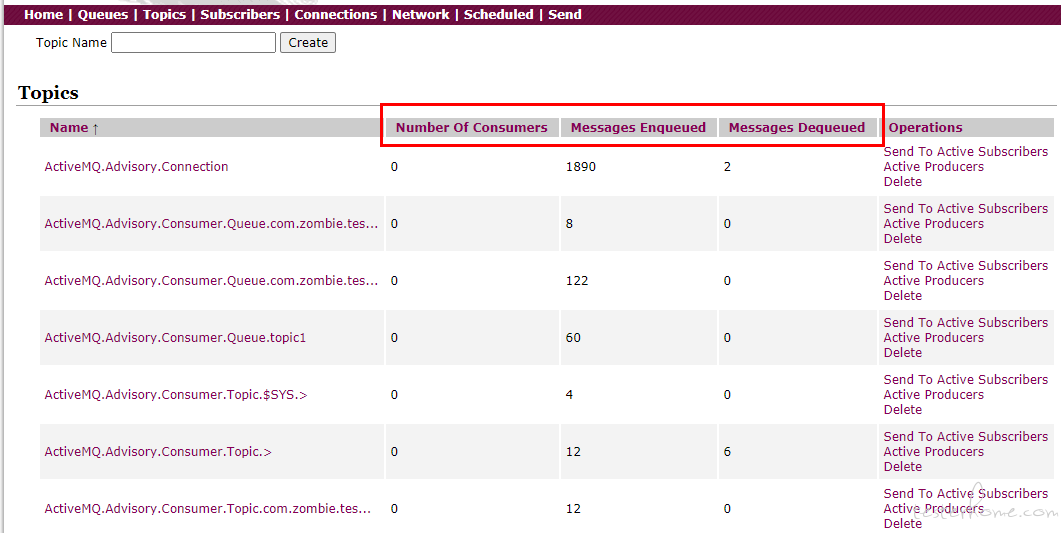Select the enqueued value 8

(x=569, y=223)
